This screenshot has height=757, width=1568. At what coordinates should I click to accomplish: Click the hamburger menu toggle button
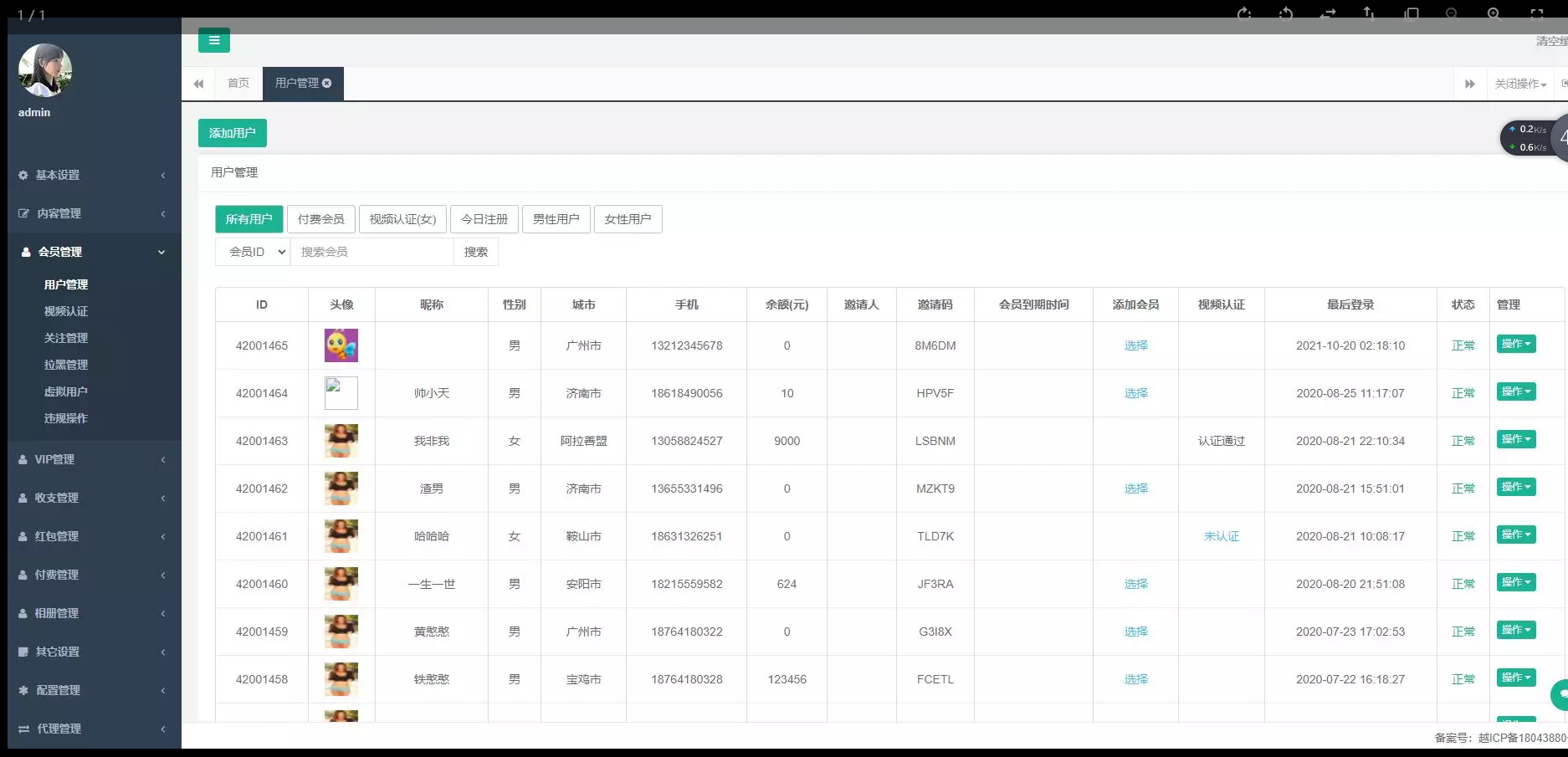click(x=213, y=40)
